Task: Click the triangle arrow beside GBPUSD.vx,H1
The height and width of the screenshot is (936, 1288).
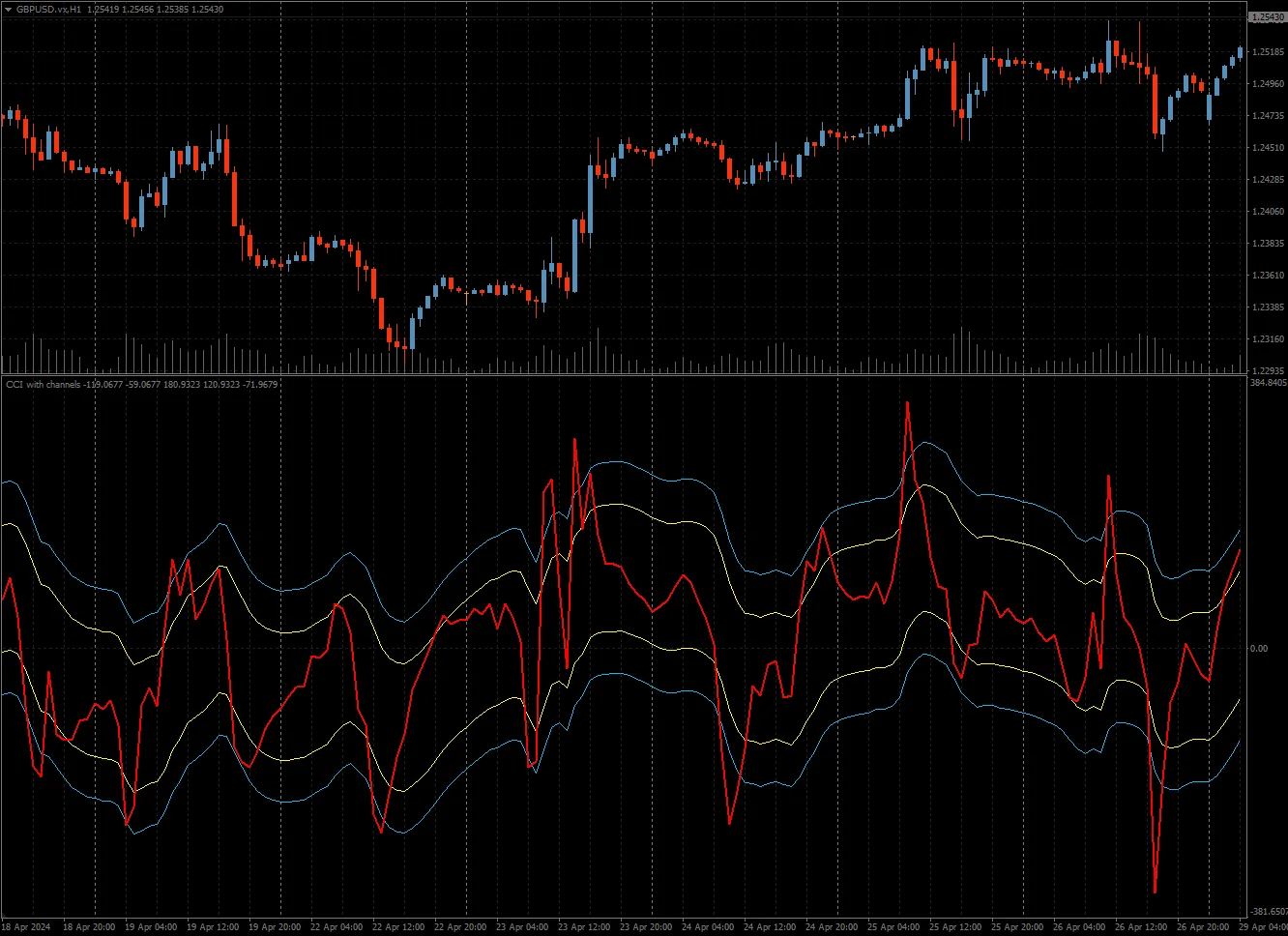Action: point(8,9)
